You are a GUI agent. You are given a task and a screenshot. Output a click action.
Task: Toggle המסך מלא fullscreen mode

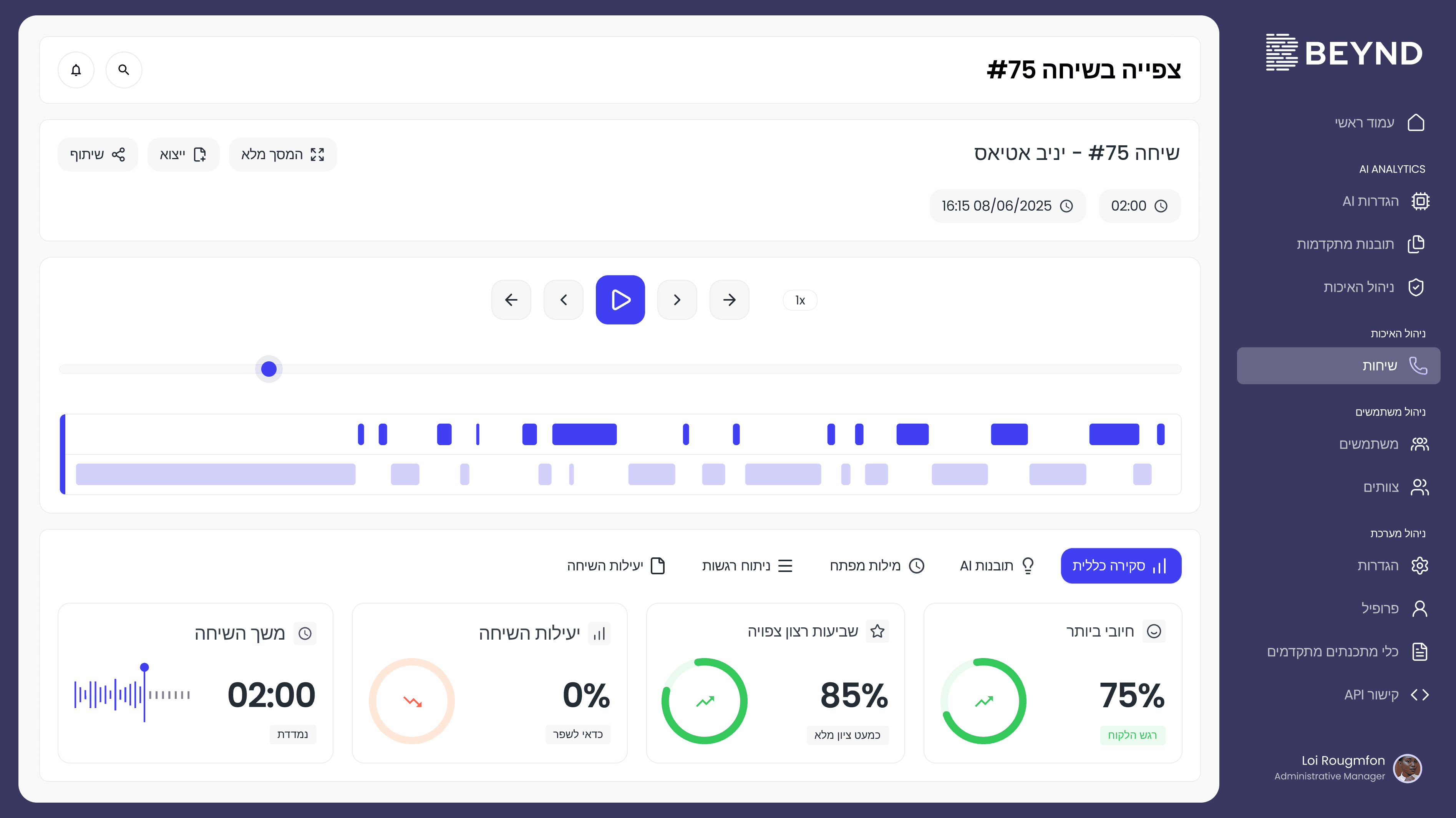click(x=283, y=155)
